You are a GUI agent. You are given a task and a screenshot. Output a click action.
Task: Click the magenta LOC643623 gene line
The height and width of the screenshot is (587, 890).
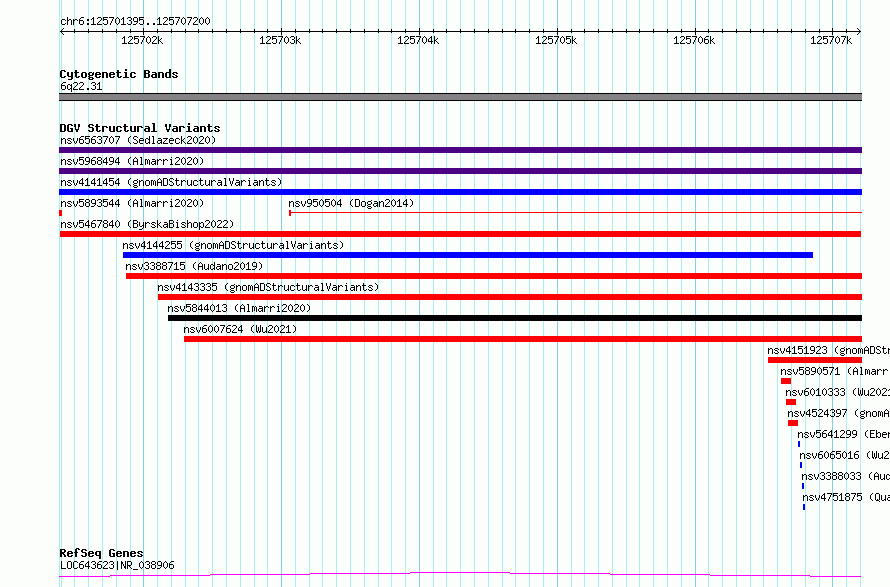(x=460, y=575)
